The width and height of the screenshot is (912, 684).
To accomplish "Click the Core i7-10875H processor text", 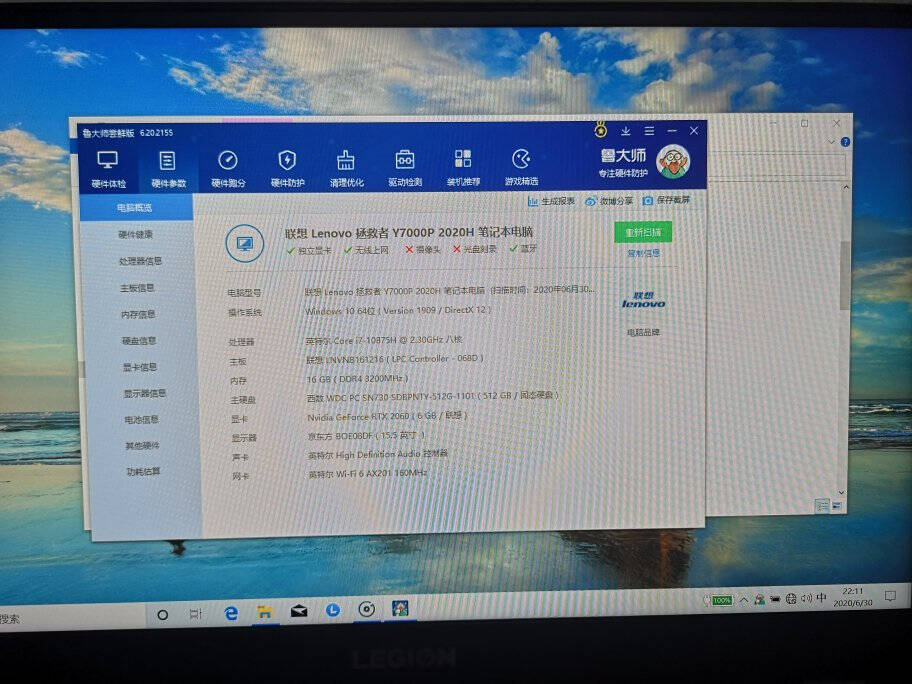I will (x=384, y=340).
